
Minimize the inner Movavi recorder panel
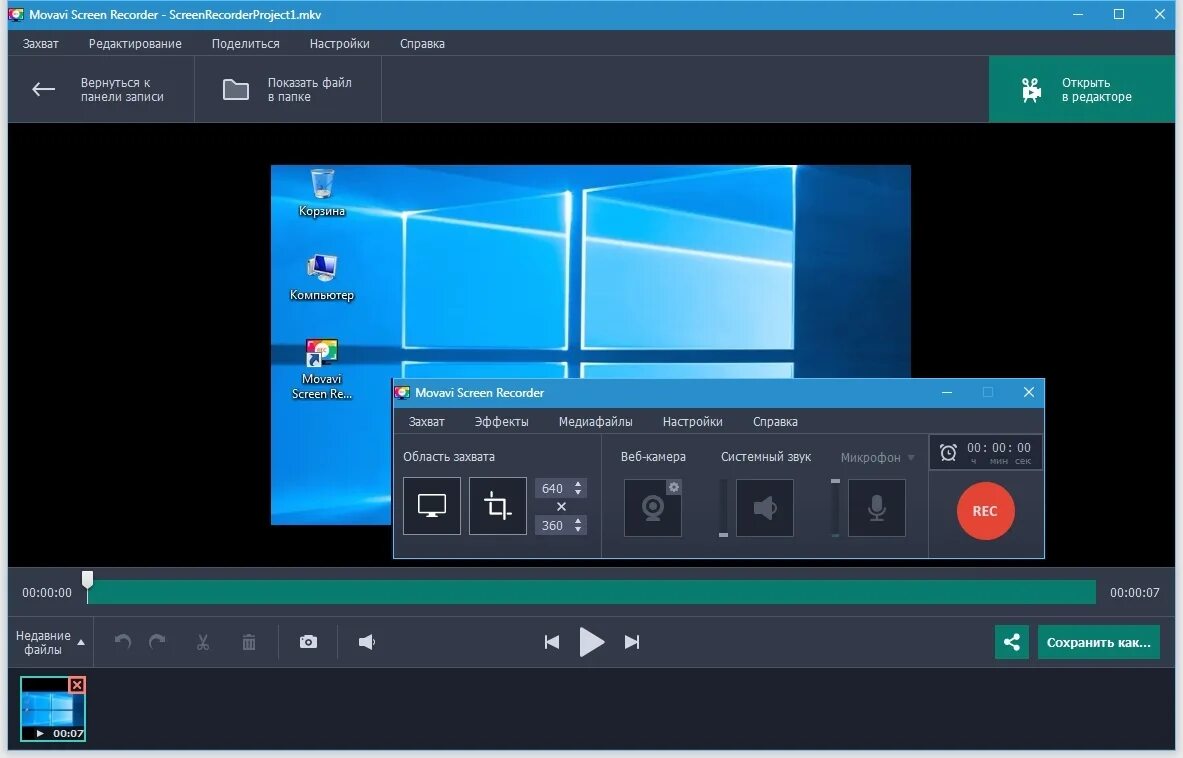pos(947,392)
